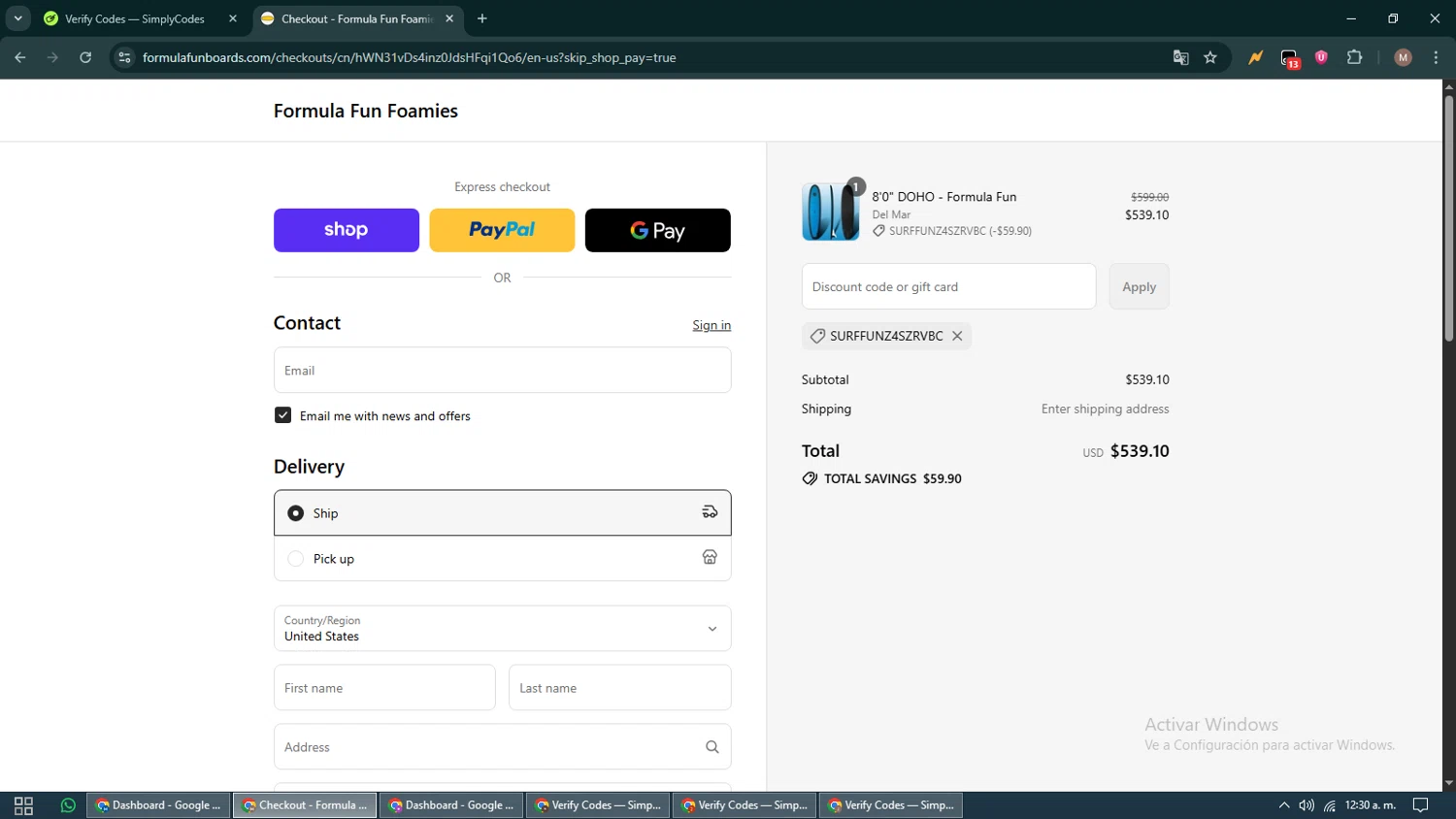Click the extension icon with red 13 badge
This screenshot has height=819, width=1456.
click(1289, 58)
